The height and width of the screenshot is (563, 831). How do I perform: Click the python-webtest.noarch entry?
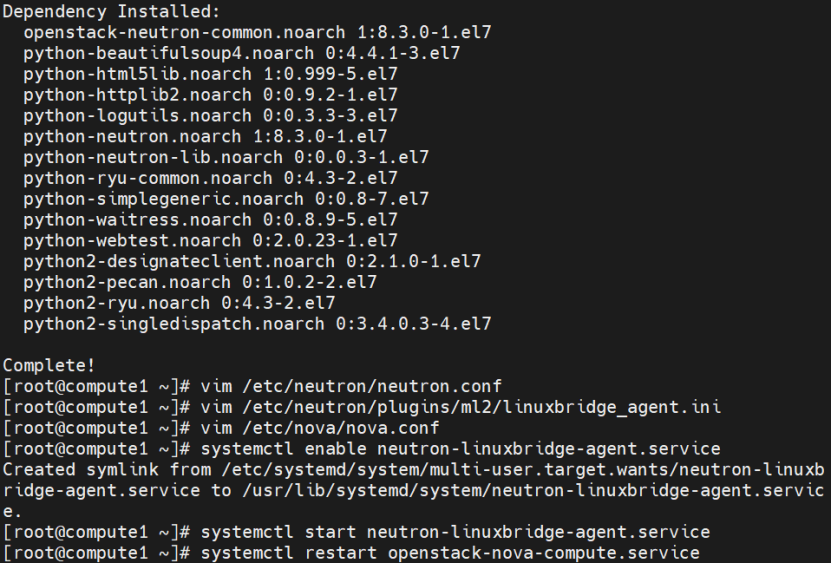[x=210, y=240]
